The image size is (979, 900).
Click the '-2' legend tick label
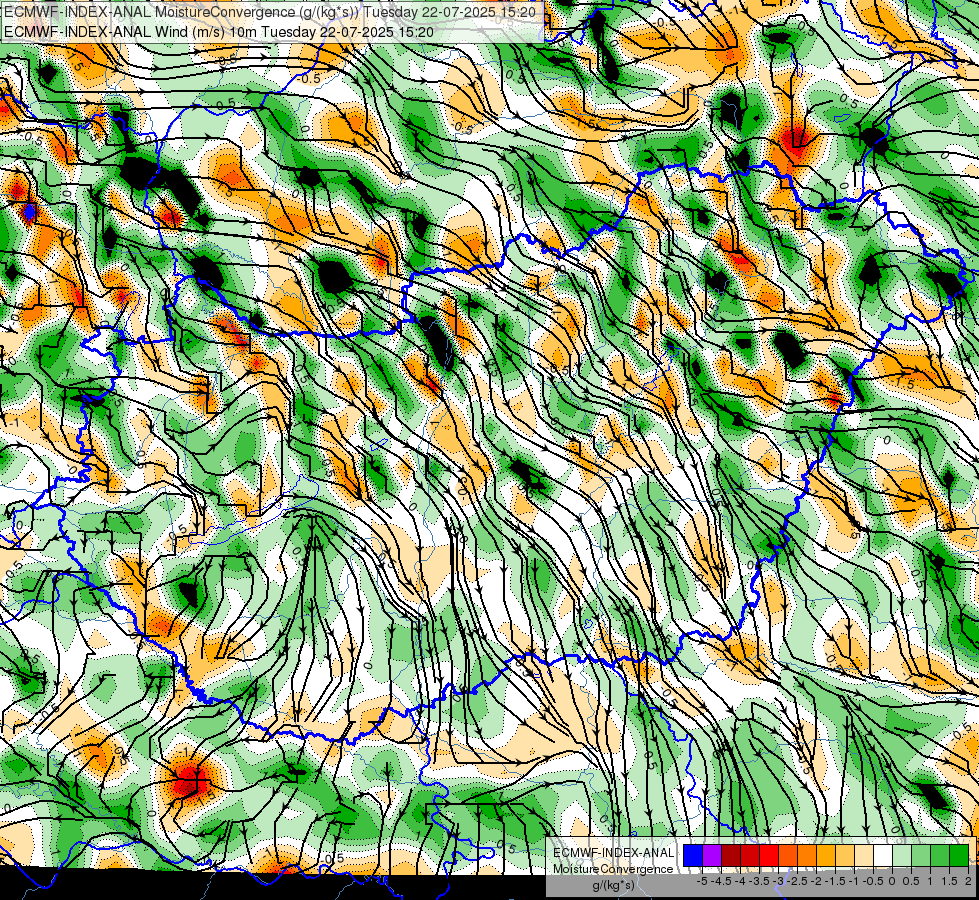pos(816,881)
